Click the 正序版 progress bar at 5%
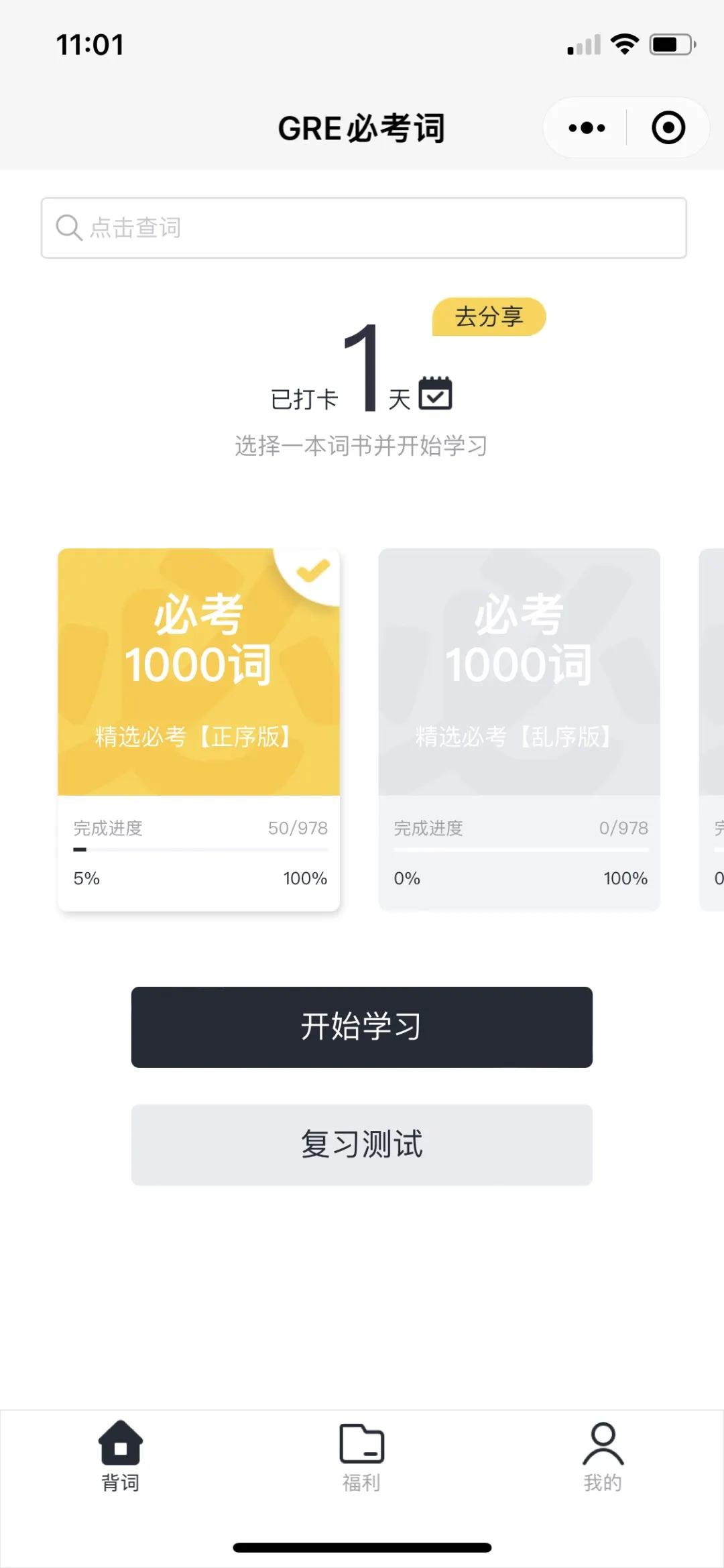Viewport: 724px width, 1568px height. click(200, 849)
